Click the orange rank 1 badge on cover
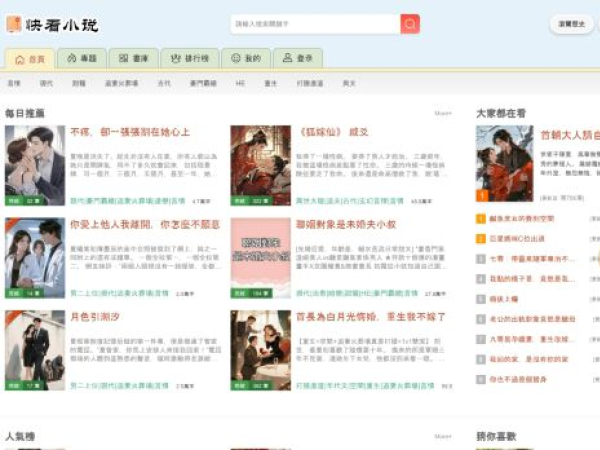Screen dimensions: 600x450 (482, 196)
